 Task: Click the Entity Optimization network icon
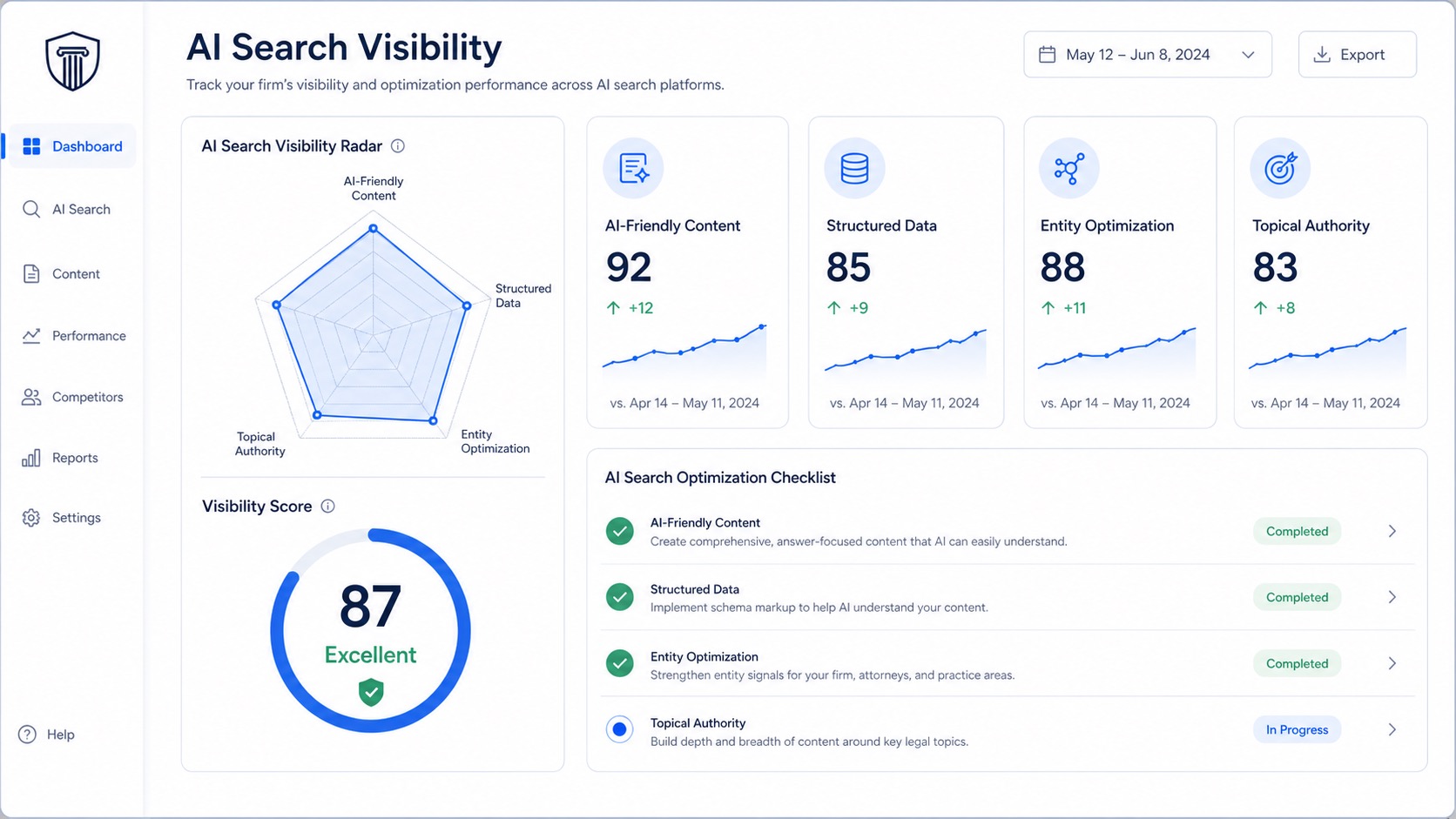pos(1068,168)
